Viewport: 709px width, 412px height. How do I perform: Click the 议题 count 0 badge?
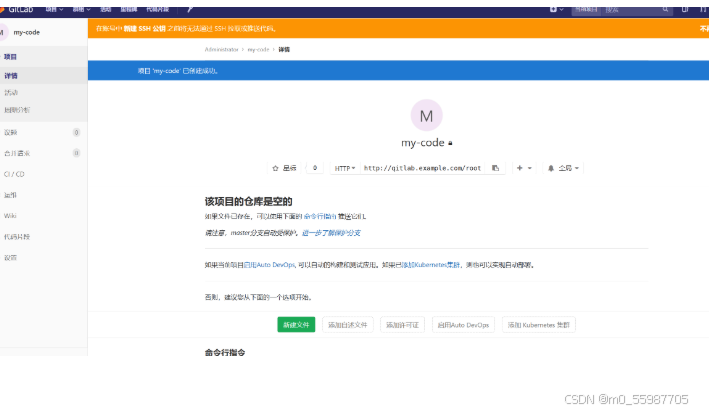tap(76, 133)
